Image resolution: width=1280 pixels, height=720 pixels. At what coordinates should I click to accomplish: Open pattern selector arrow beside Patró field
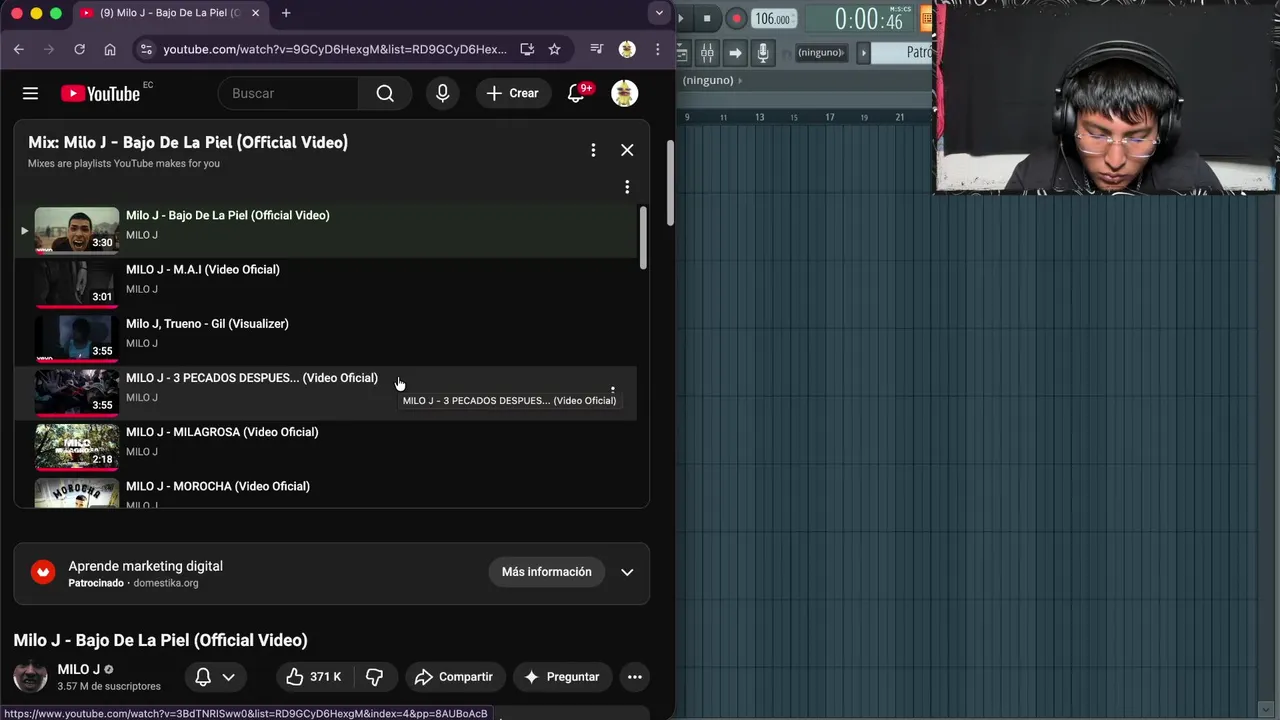(x=865, y=52)
